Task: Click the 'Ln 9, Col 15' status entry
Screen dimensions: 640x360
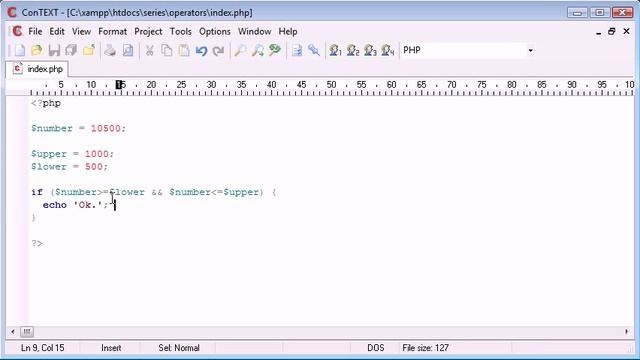Action: point(42,348)
